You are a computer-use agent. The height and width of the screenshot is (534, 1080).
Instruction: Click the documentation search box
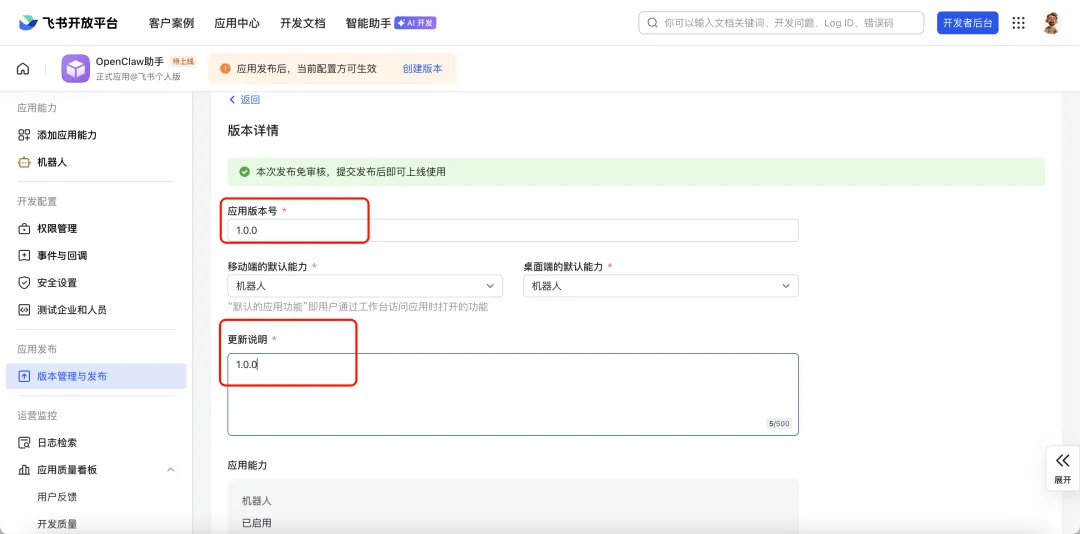point(781,23)
